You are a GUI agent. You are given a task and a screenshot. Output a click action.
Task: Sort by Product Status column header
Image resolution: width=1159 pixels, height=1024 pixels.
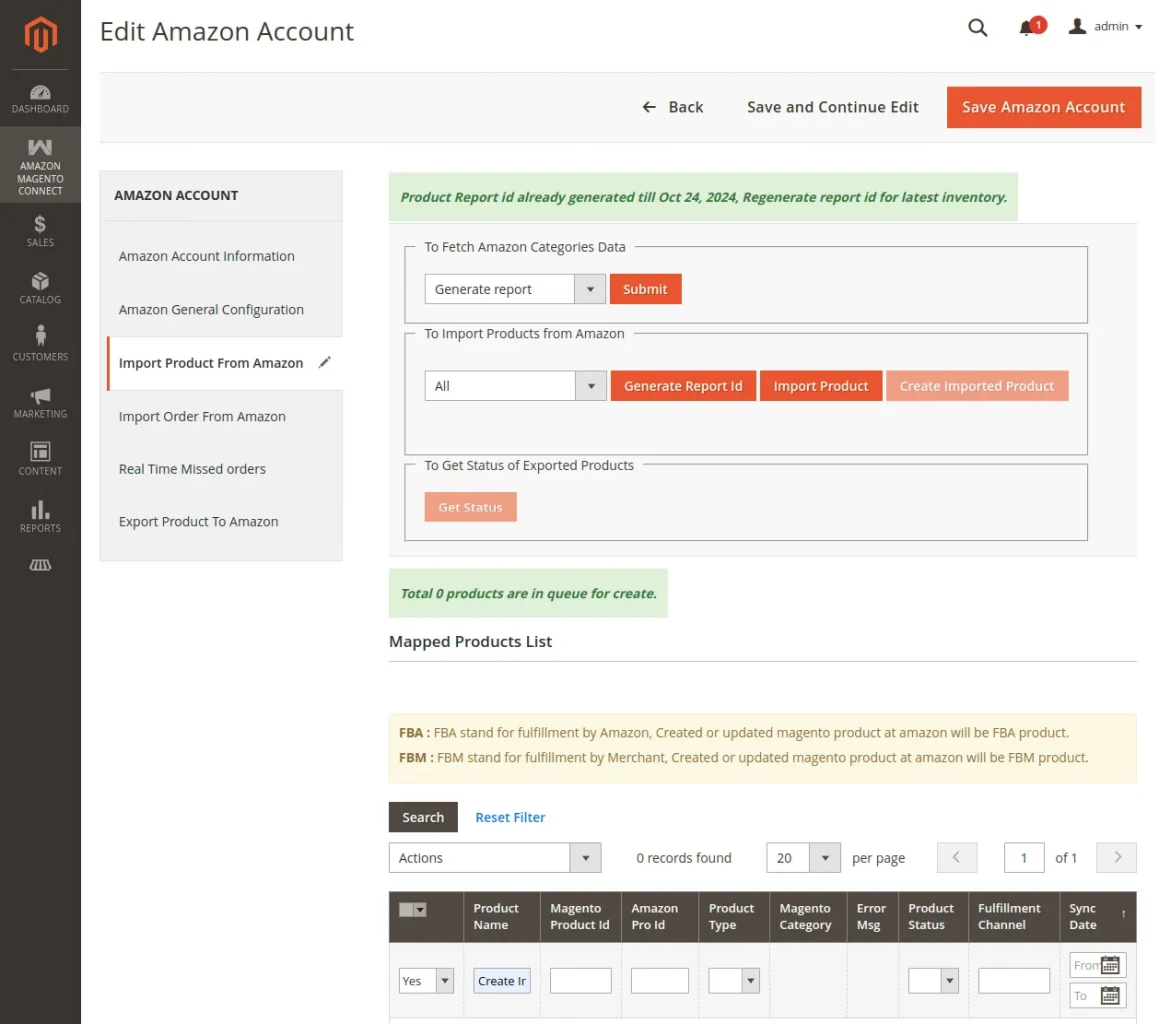click(x=933, y=917)
